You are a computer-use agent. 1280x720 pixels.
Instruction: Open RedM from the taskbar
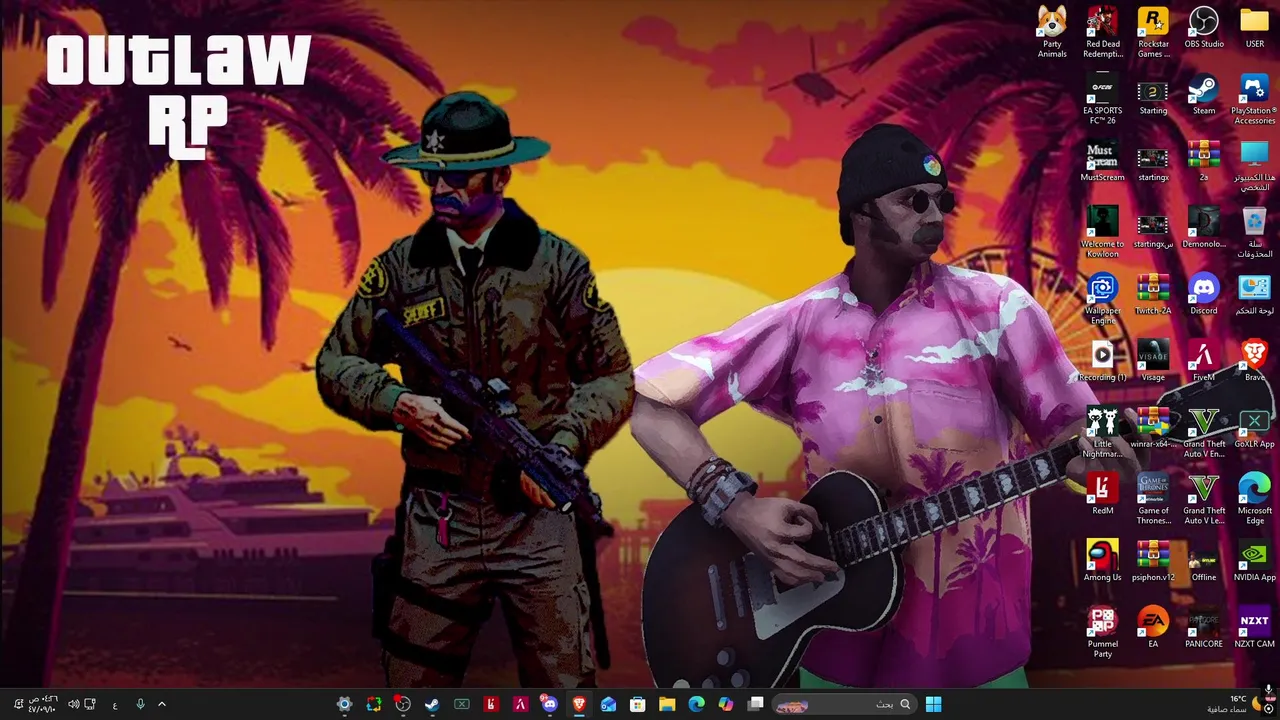coord(491,704)
